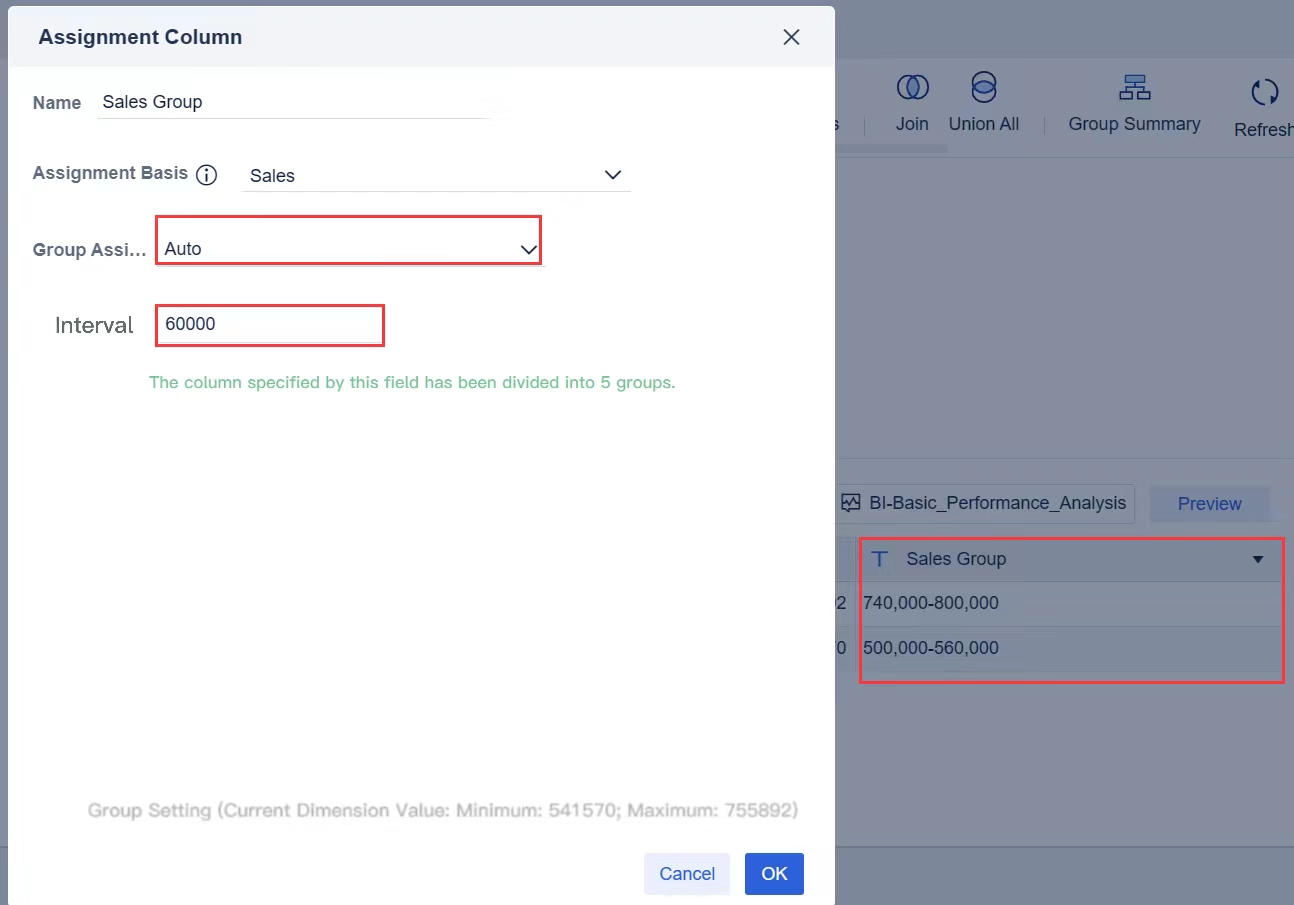Click the Assignment Basis info icon

point(206,175)
